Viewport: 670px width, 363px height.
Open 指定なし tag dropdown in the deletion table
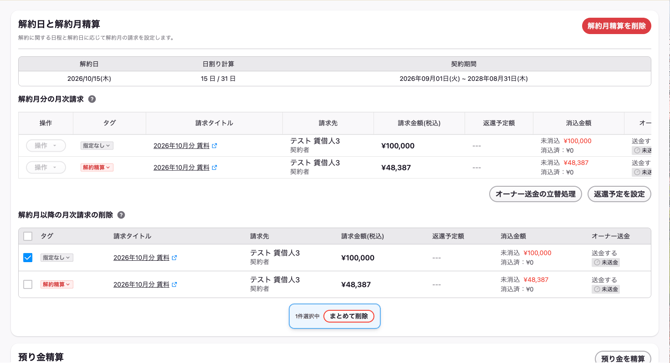57,258
